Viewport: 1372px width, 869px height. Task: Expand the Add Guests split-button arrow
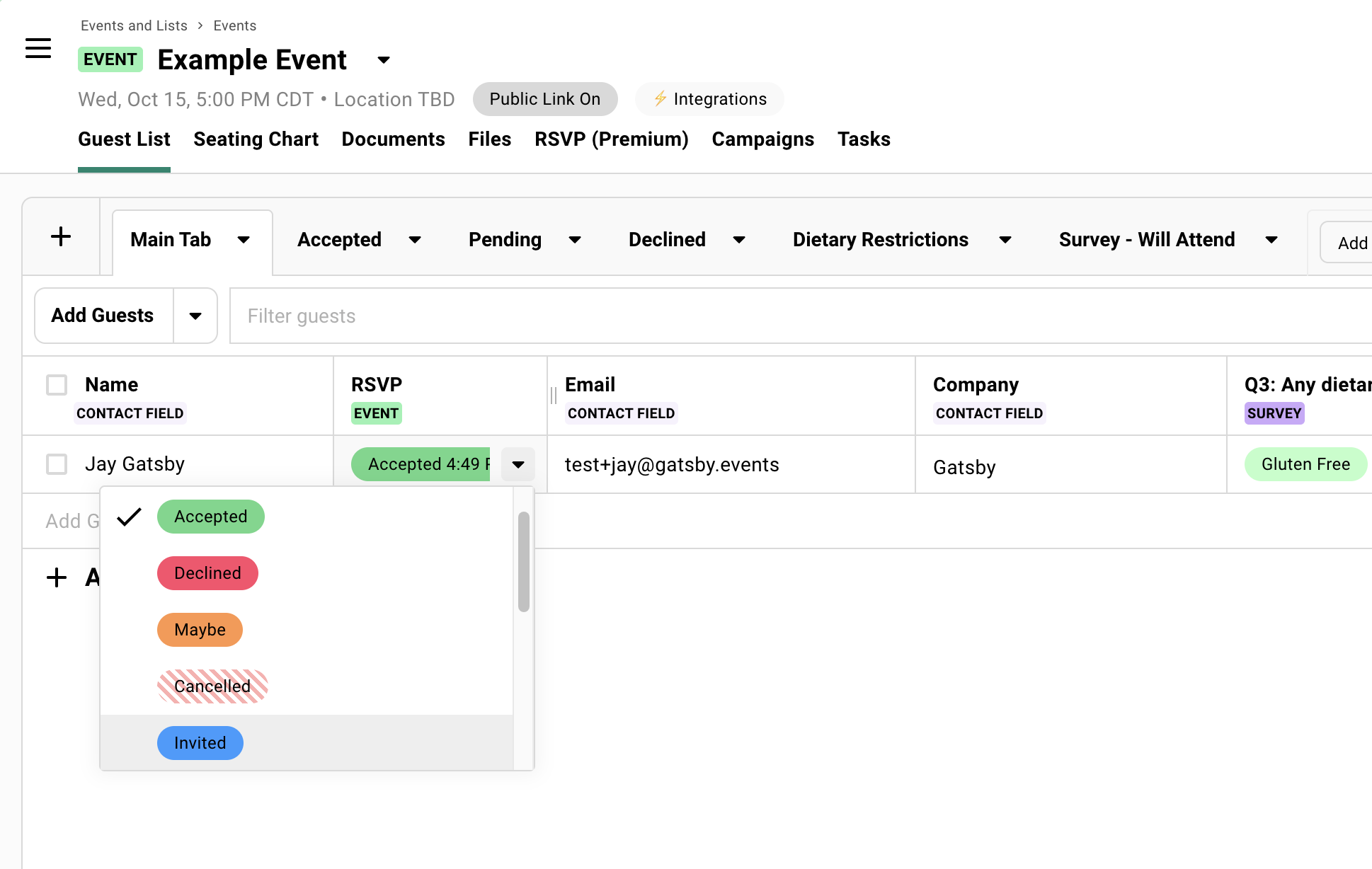(195, 316)
